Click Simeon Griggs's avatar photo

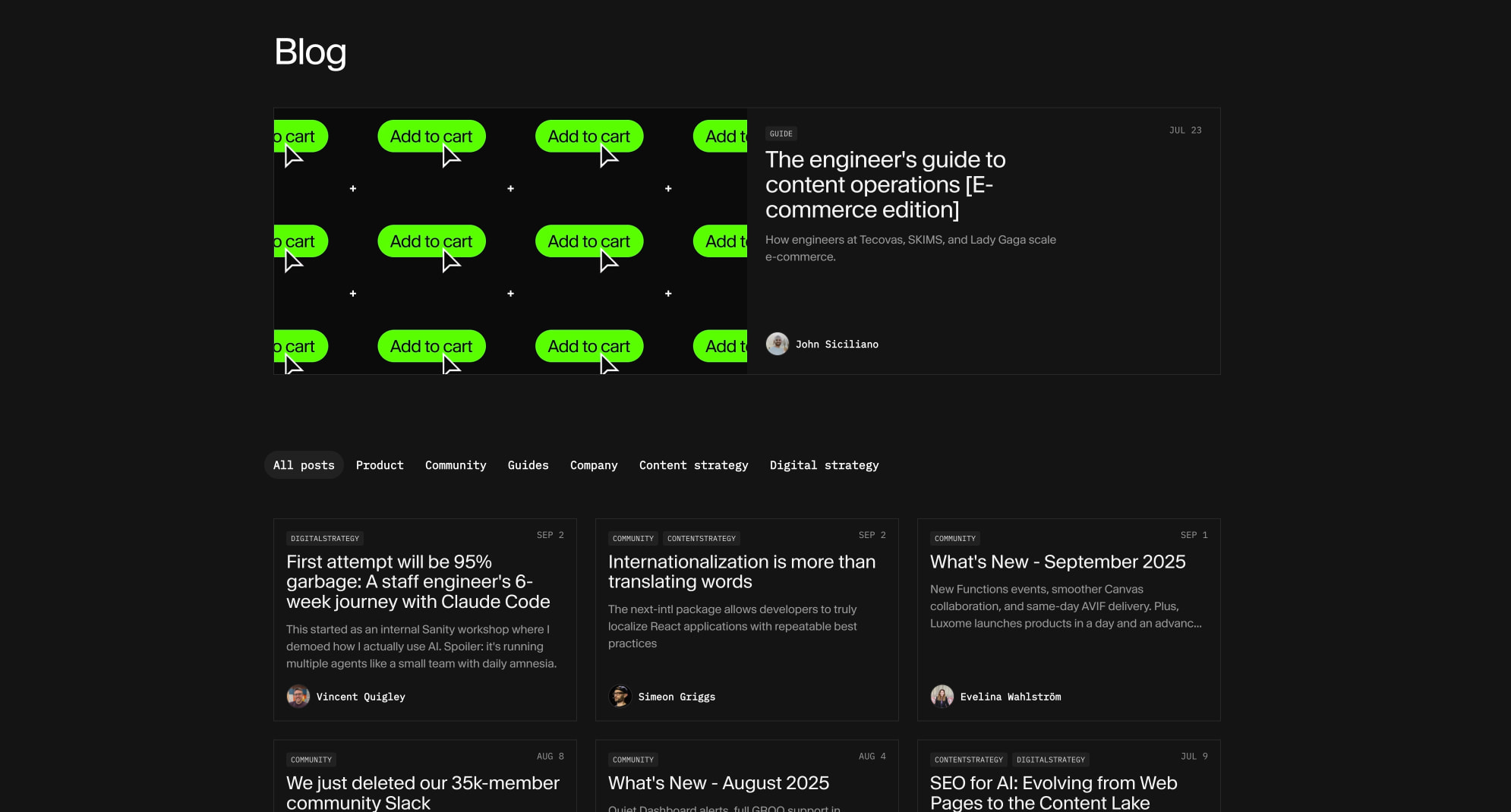tap(620, 696)
